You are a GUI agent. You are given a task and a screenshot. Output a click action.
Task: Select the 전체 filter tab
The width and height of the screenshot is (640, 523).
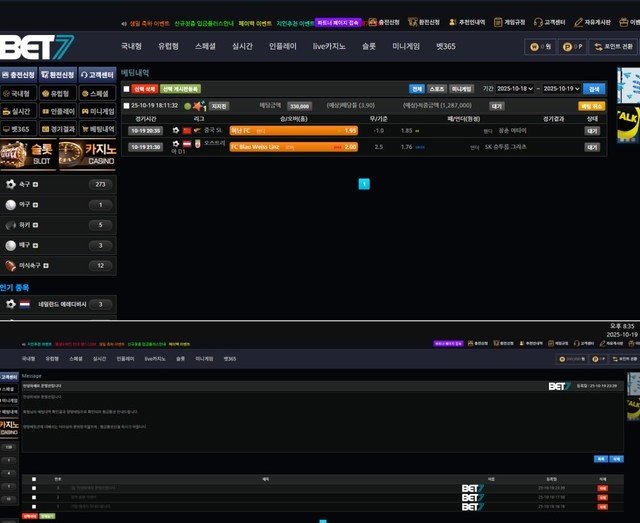pyautogui.click(x=417, y=89)
